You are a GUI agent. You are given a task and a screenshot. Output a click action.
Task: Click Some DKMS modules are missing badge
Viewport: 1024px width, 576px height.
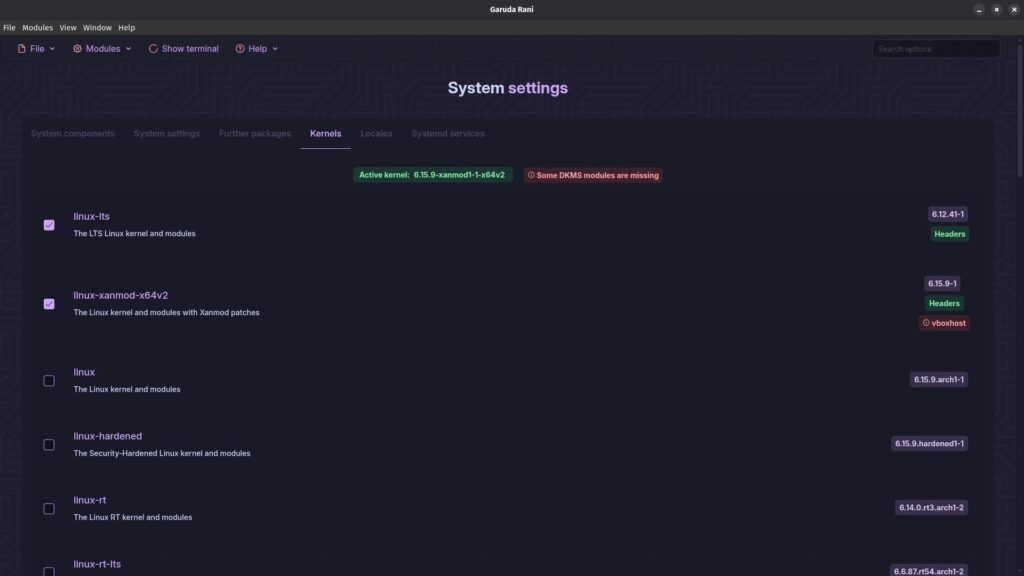point(593,175)
